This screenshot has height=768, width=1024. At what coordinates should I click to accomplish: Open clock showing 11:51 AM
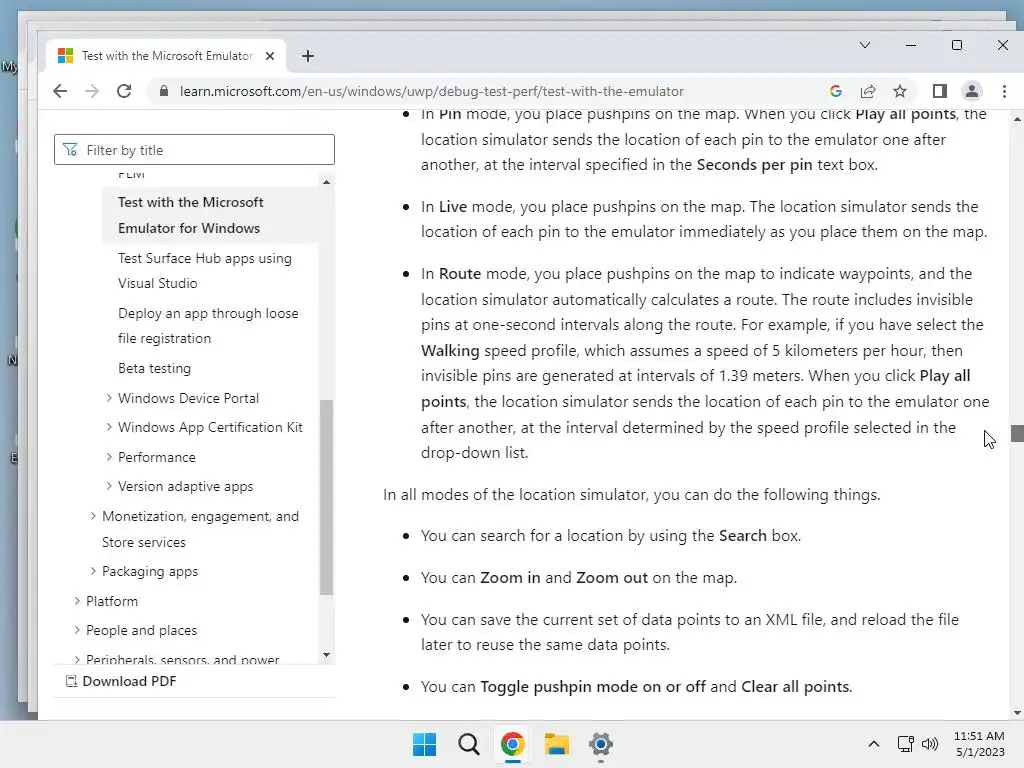click(x=980, y=744)
